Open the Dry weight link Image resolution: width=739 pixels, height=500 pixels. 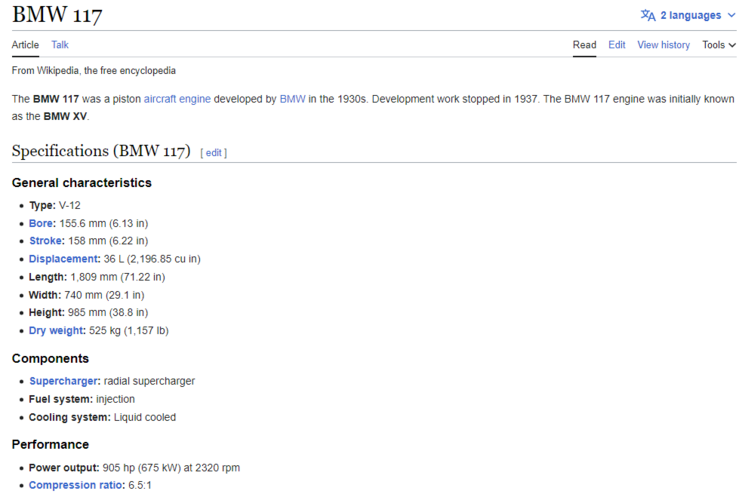56,330
